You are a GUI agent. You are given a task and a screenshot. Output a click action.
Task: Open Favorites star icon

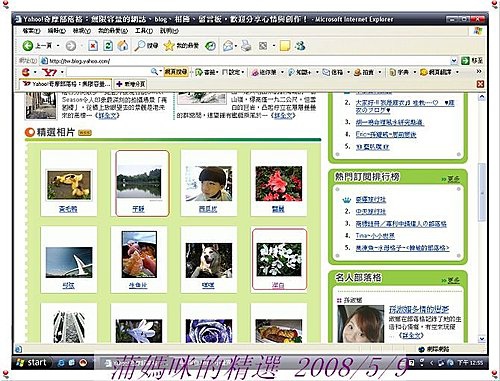(x=169, y=46)
